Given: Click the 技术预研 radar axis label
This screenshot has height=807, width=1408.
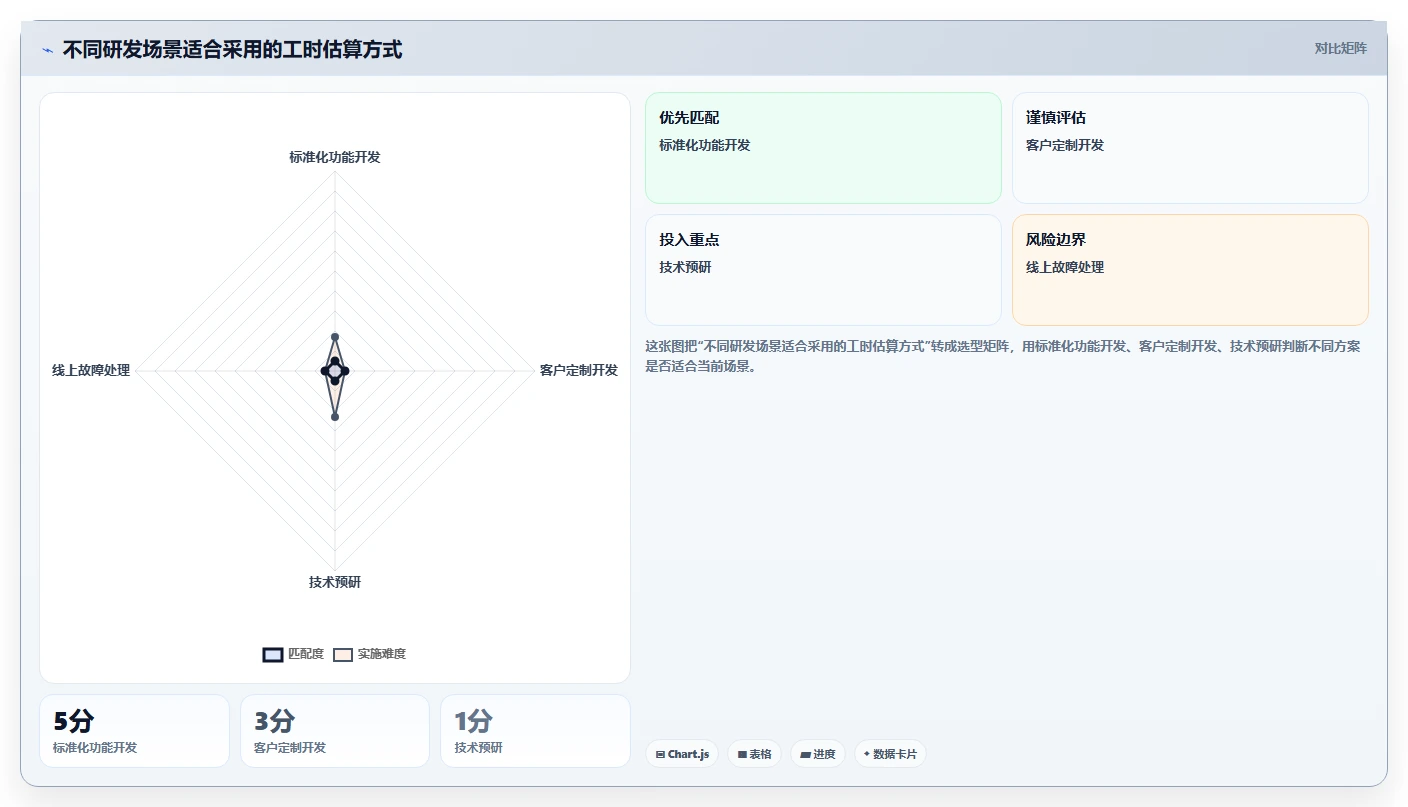Looking at the screenshot, I should (335, 582).
